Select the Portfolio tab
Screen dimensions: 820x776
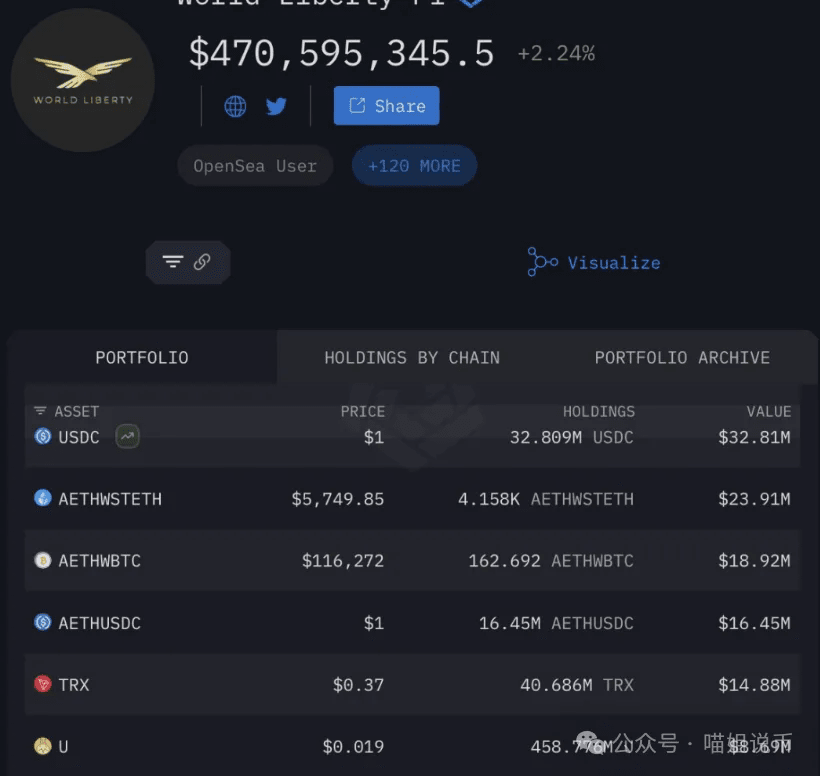pyautogui.click(x=142, y=358)
